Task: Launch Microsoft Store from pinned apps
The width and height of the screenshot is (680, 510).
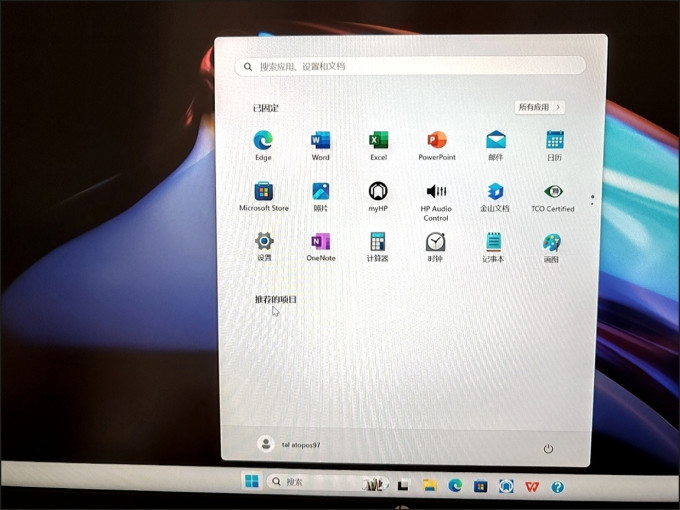Action: (264, 196)
